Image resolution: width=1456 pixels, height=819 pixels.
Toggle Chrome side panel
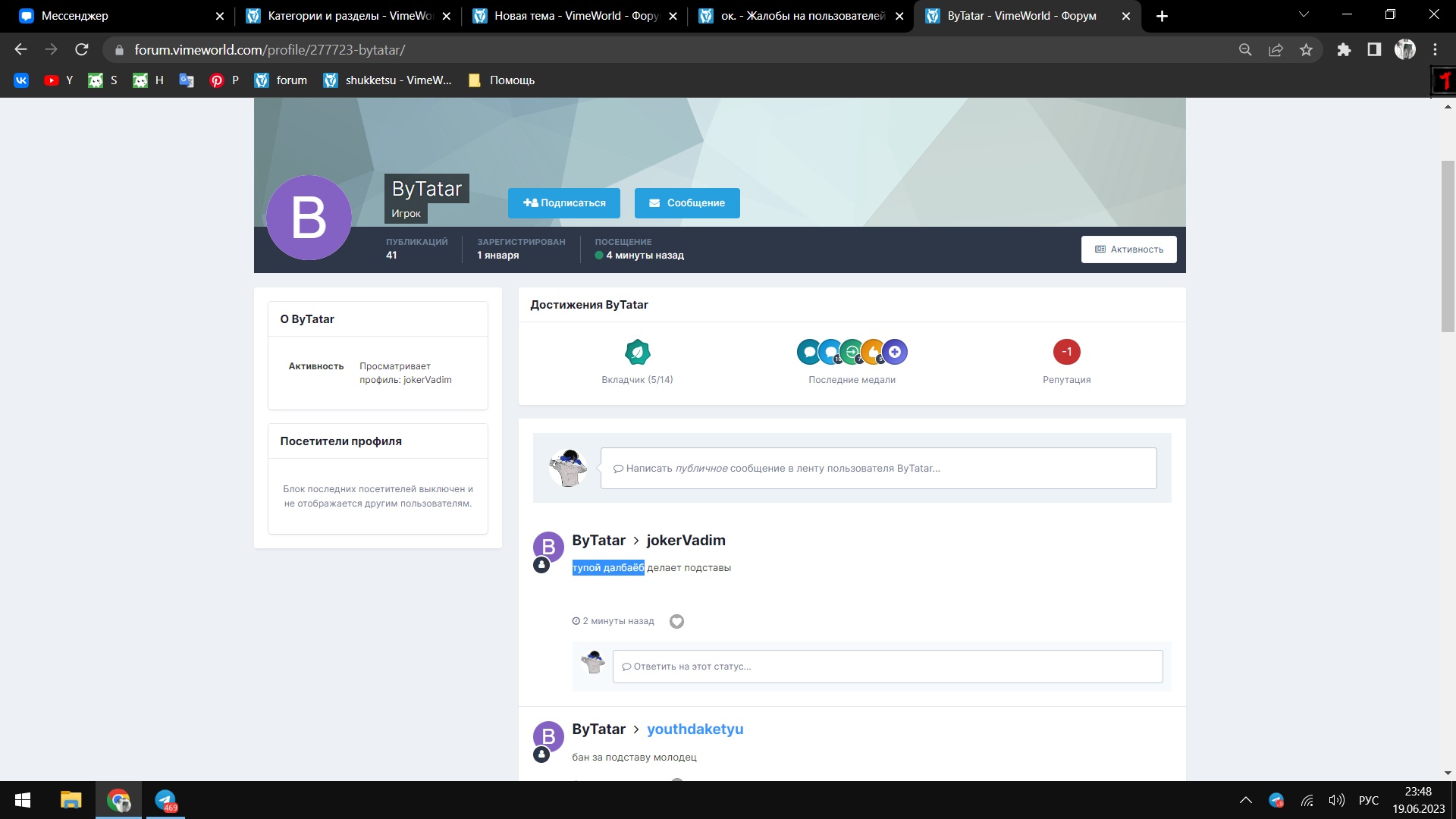click(1374, 50)
